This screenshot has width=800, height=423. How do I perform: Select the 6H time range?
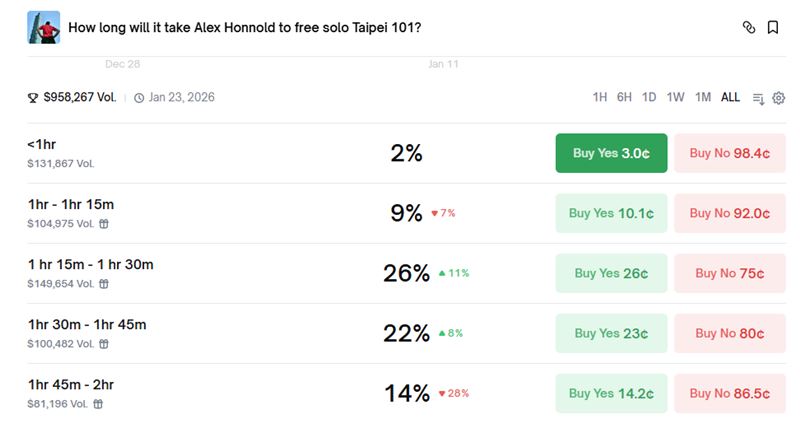pos(624,97)
